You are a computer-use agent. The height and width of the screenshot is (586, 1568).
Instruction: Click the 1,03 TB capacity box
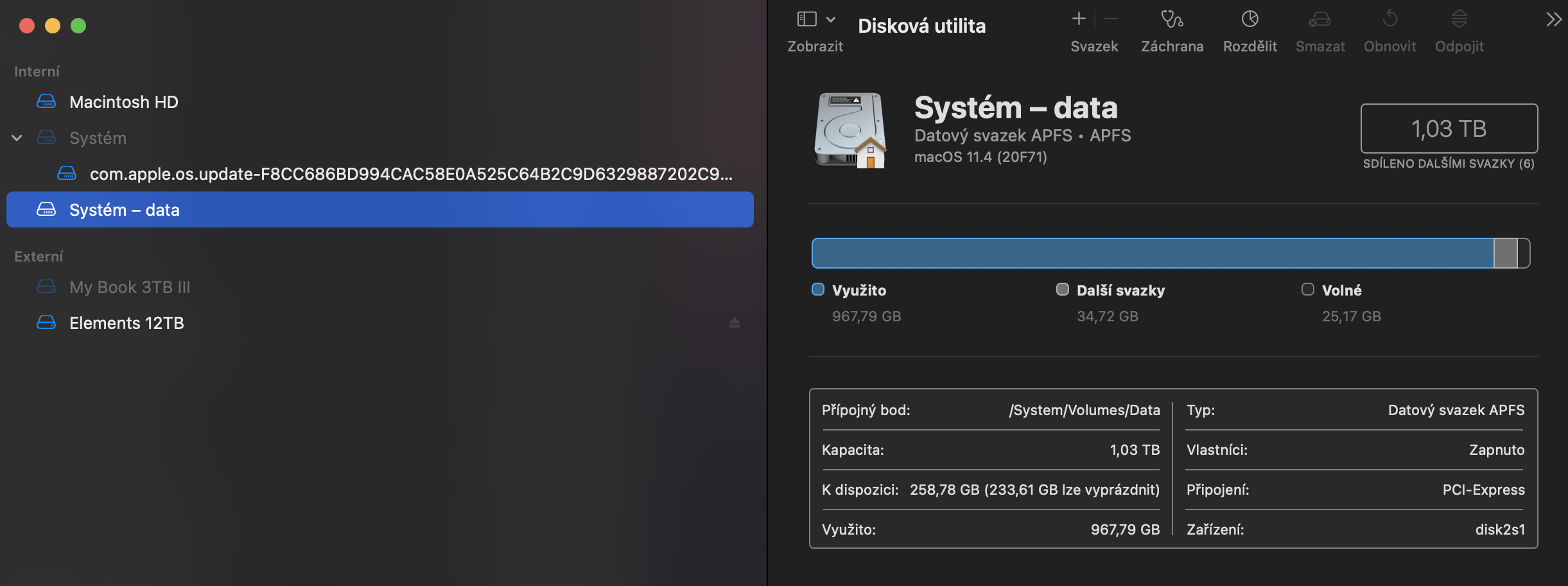click(x=1449, y=129)
